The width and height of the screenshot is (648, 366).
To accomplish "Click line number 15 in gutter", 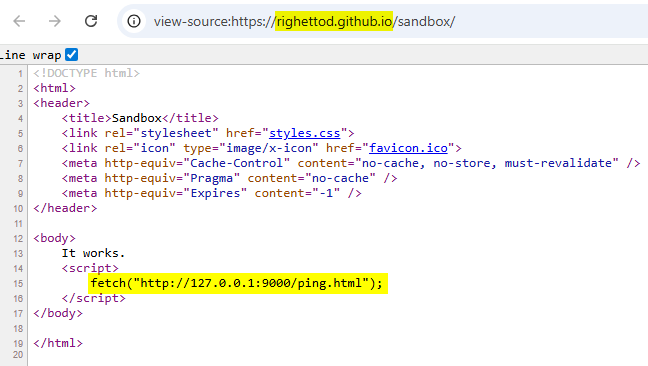I will coord(18,284).
